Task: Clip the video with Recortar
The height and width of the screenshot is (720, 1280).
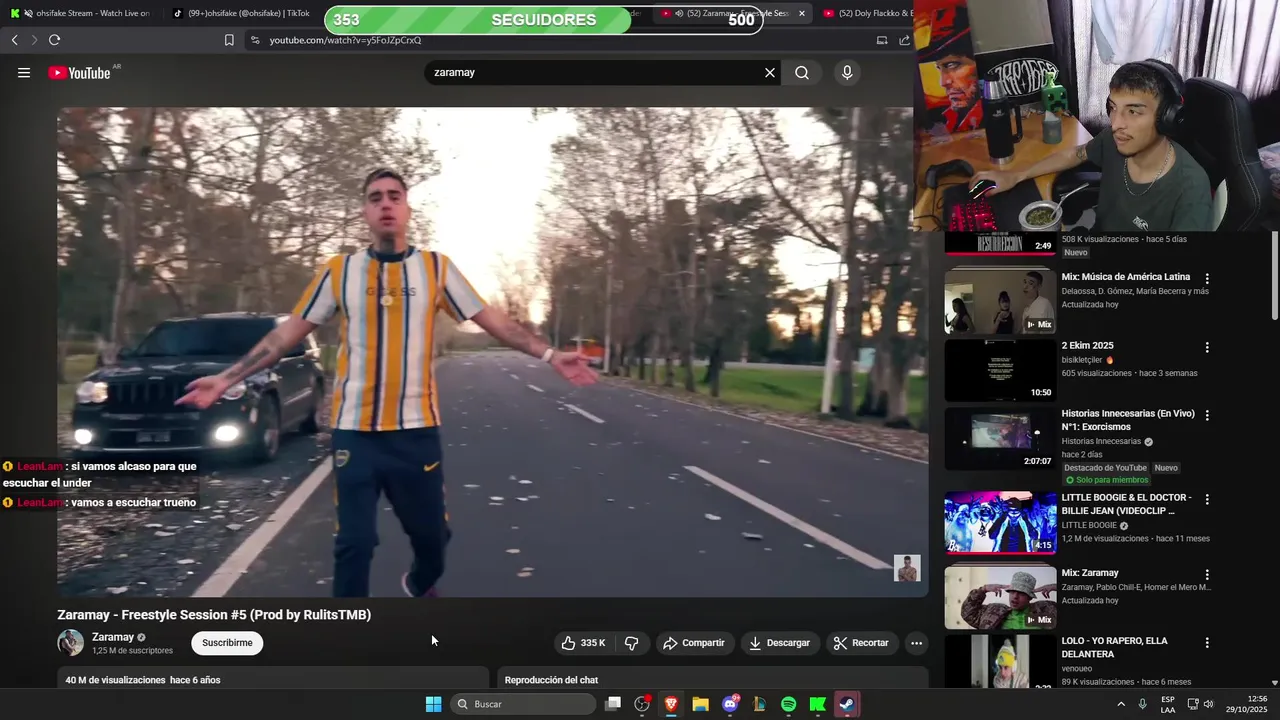Action: click(861, 643)
